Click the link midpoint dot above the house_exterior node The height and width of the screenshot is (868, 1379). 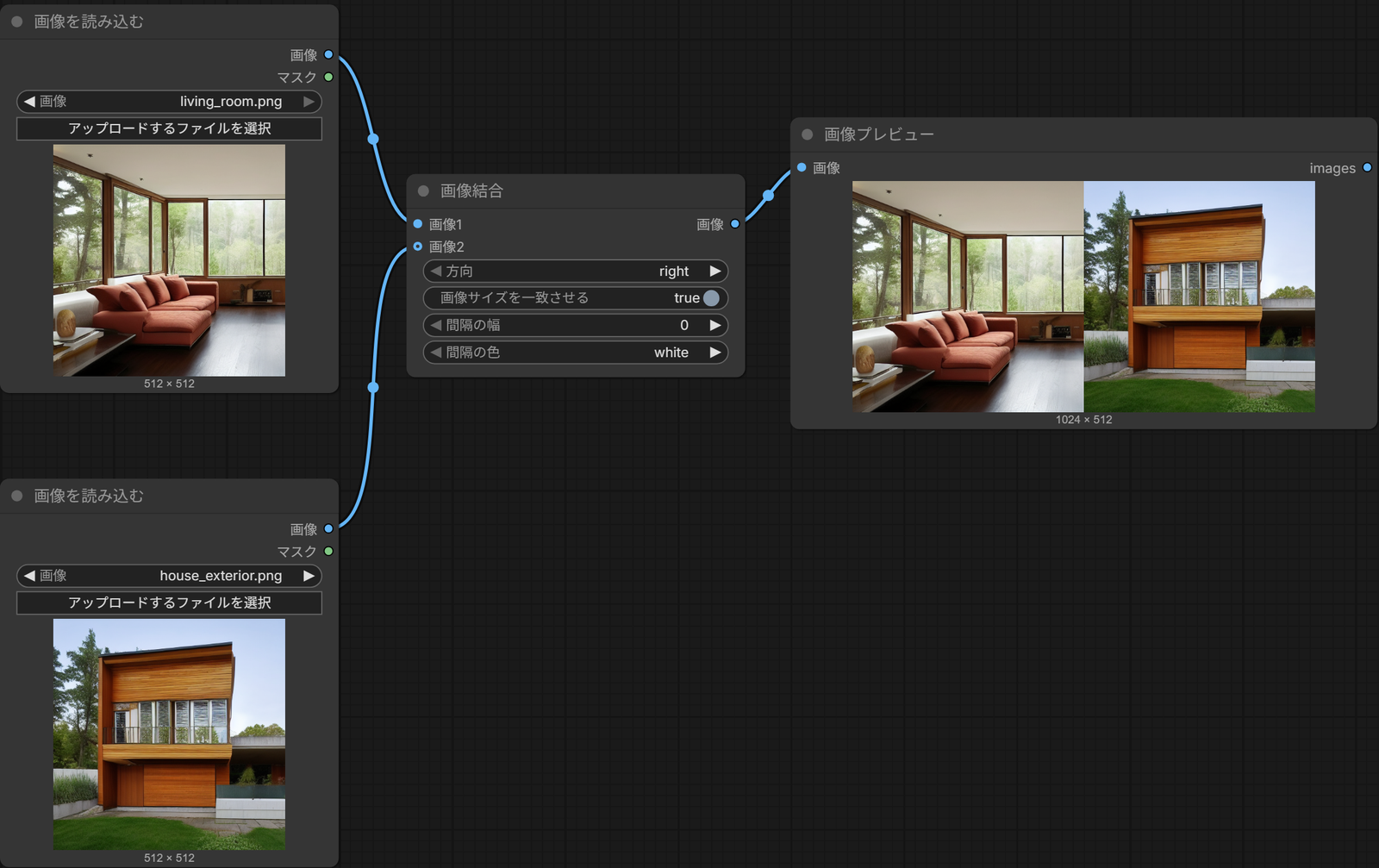(x=373, y=387)
